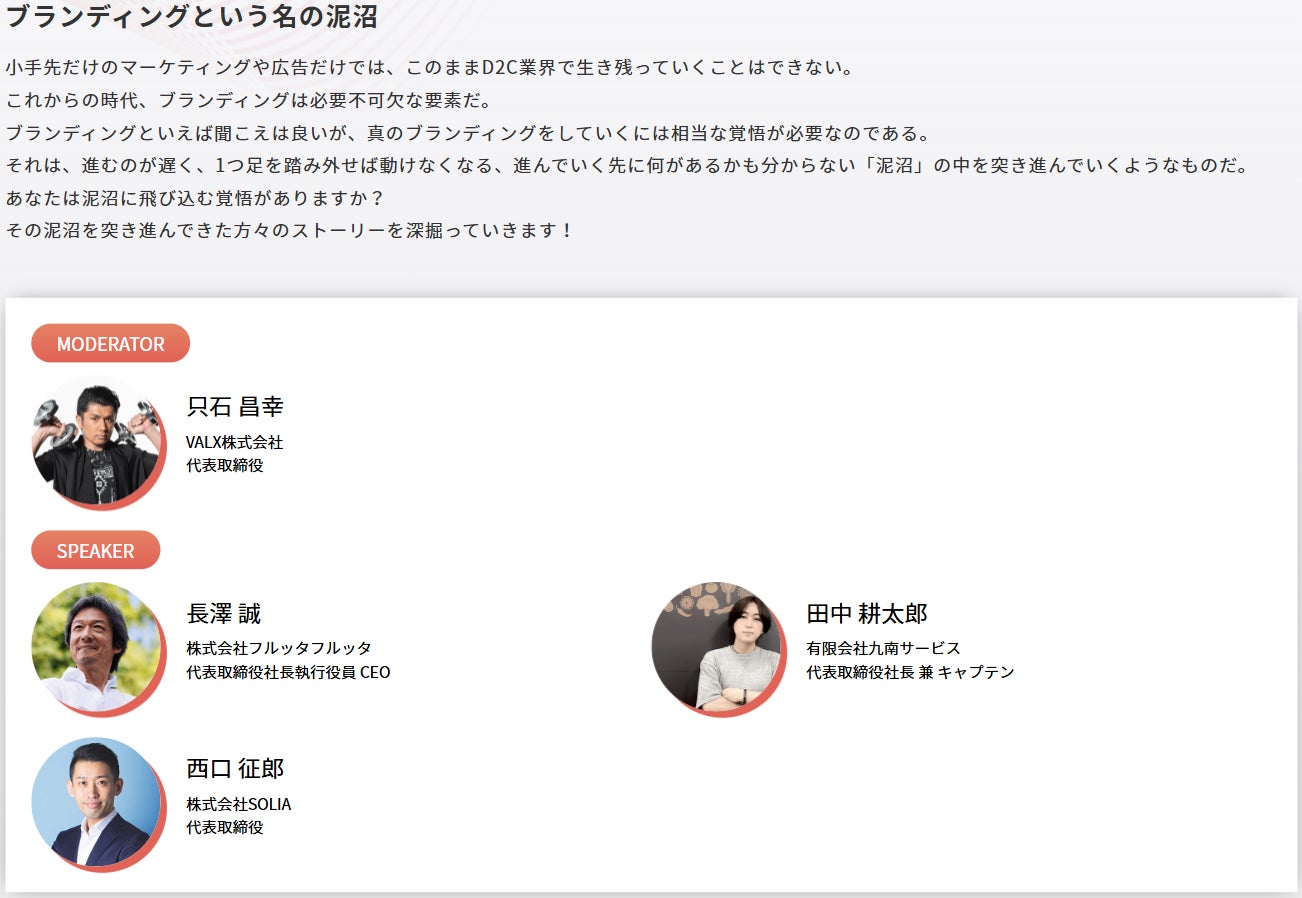Screen dimensions: 1302x898
Task: Click the line starting その泥沼を突き進んできた方々
Action: (290, 230)
